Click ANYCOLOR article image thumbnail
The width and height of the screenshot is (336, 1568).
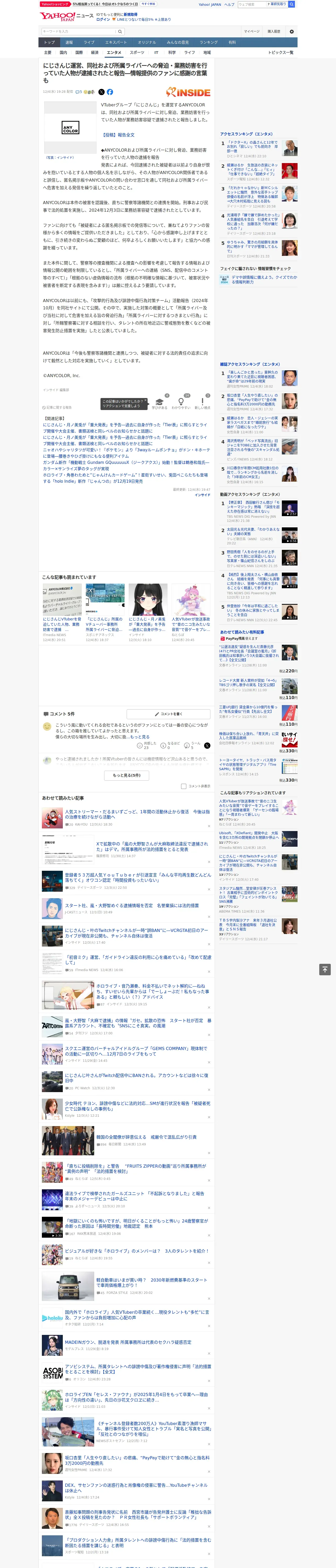(x=70, y=127)
